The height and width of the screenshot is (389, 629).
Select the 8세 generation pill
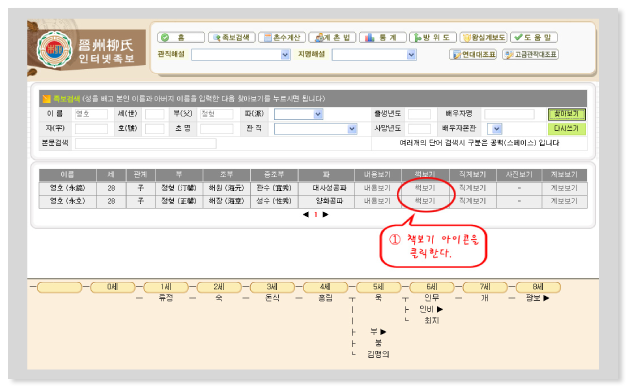coord(538,287)
